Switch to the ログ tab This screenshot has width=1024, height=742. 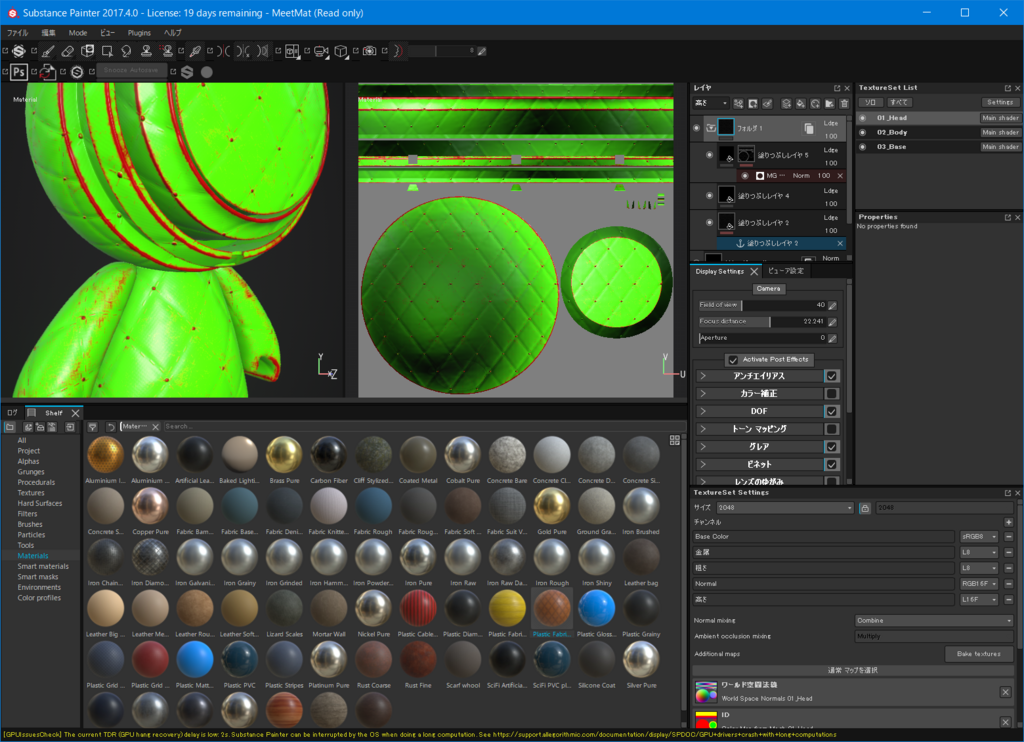[12, 413]
